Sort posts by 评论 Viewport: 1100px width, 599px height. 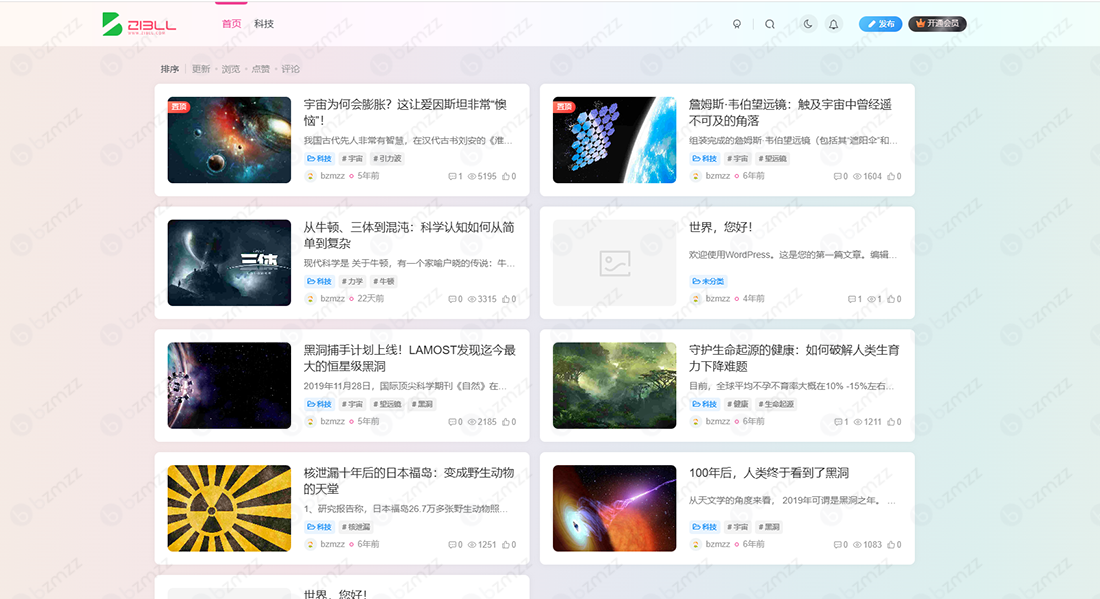click(290, 69)
